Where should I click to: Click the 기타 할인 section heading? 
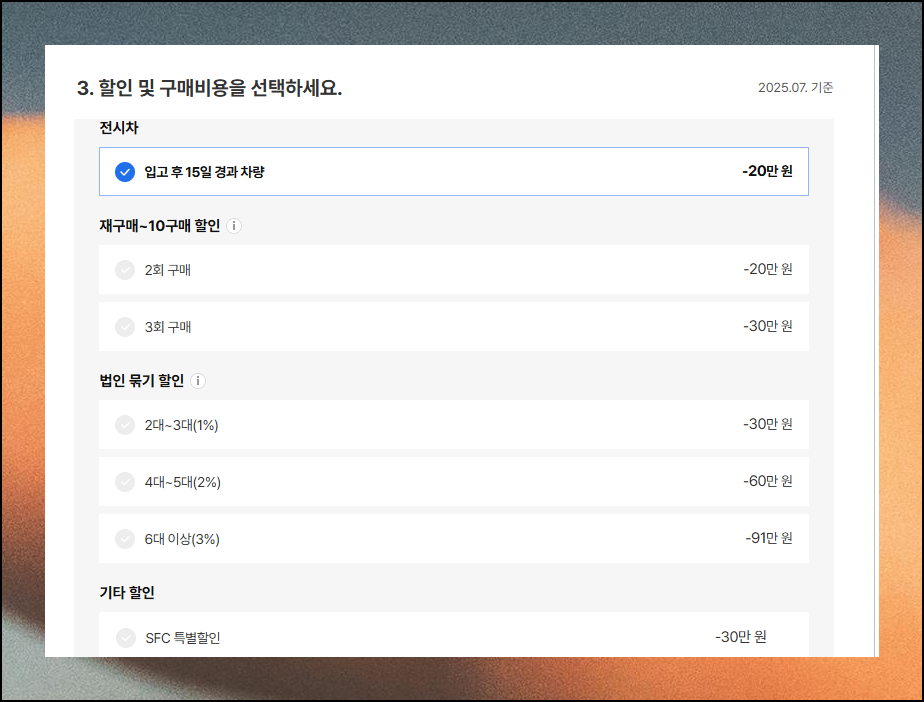[127, 593]
